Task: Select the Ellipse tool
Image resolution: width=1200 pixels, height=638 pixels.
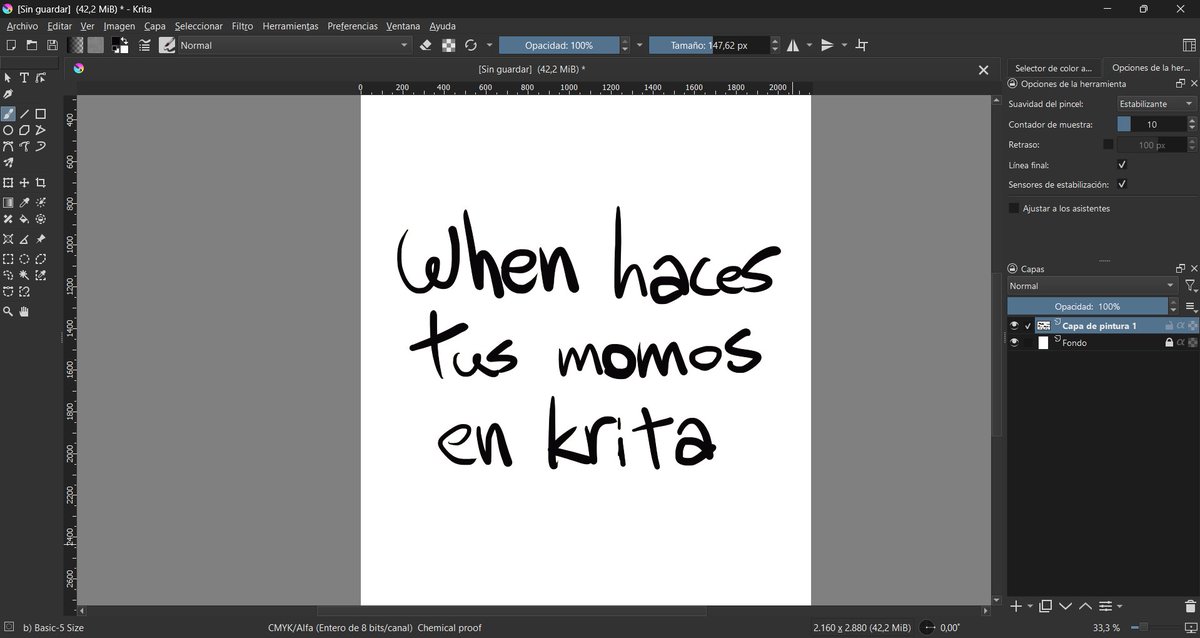Action: point(8,130)
